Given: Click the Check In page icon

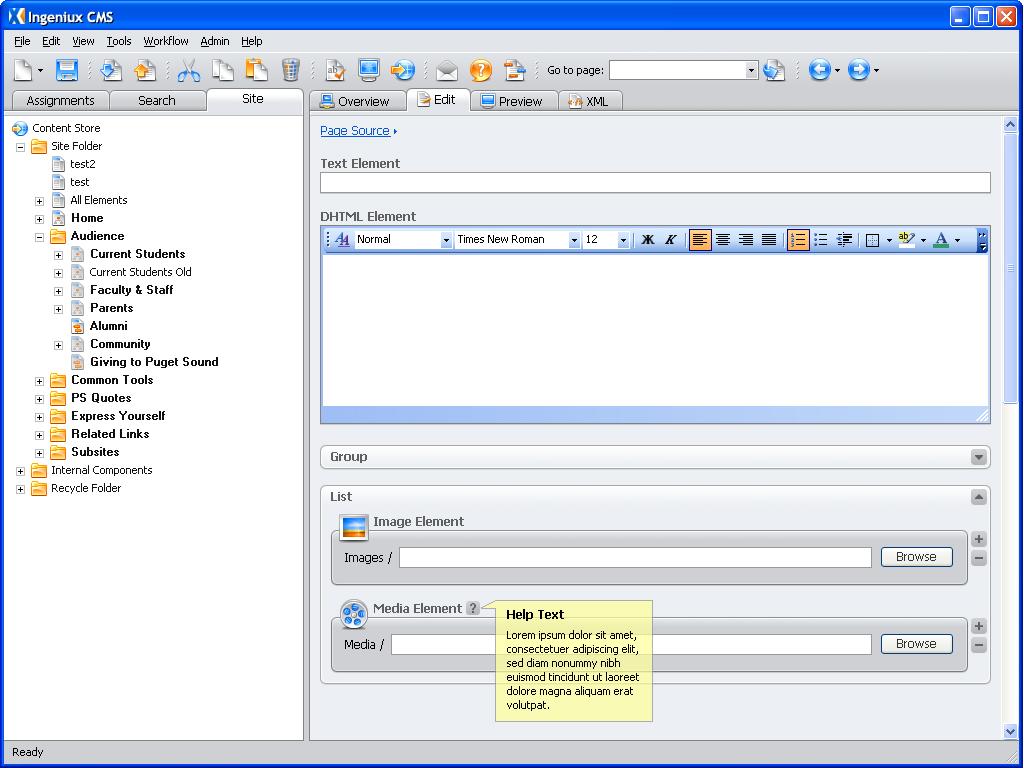Looking at the screenshot, I should pos(112,70).
